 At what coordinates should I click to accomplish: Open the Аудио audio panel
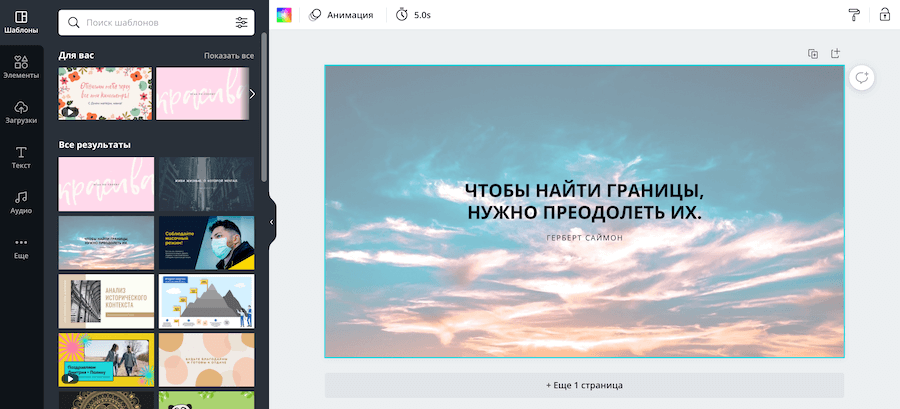click(21, 202)
